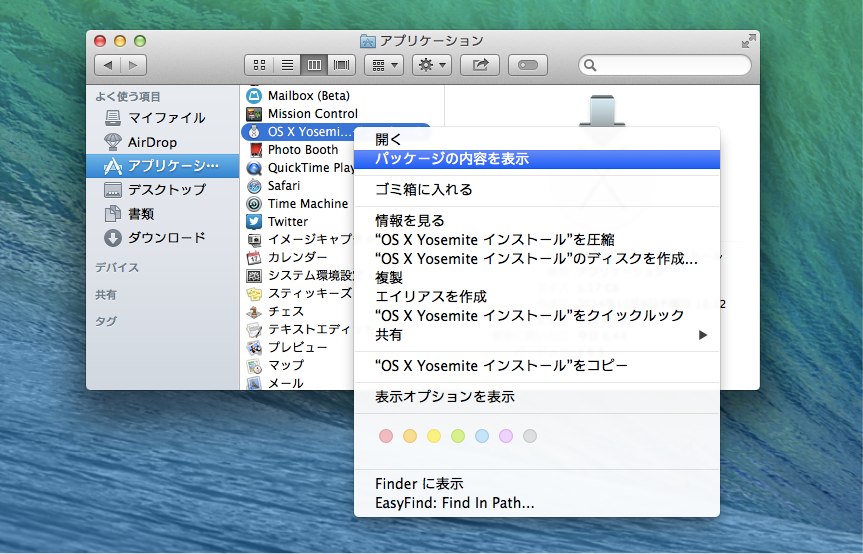Click the デバイス sidebar heading
This screenshot has height=554, width=863.
[117, 267]
